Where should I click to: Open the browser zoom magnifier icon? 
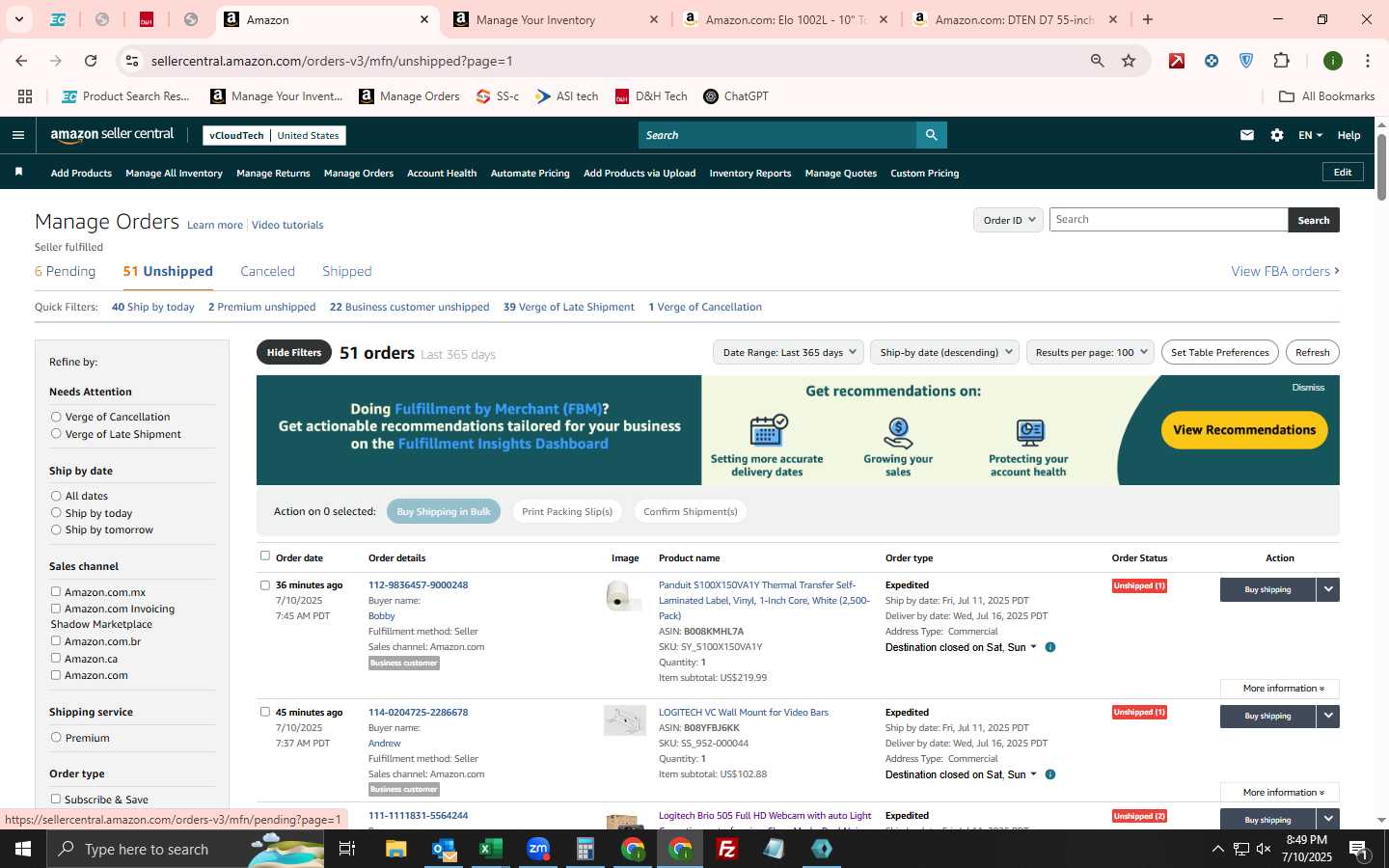[x=1097, y=61]
